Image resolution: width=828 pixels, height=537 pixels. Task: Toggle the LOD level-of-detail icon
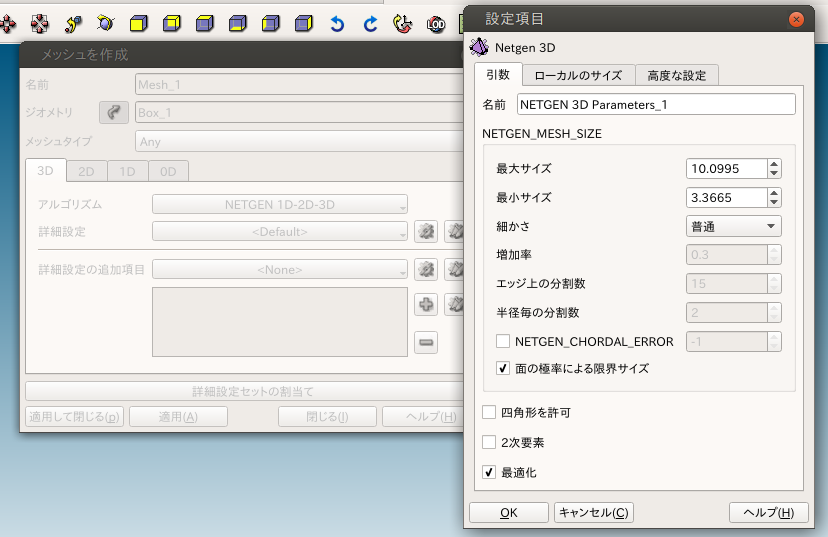click(436, 24)
